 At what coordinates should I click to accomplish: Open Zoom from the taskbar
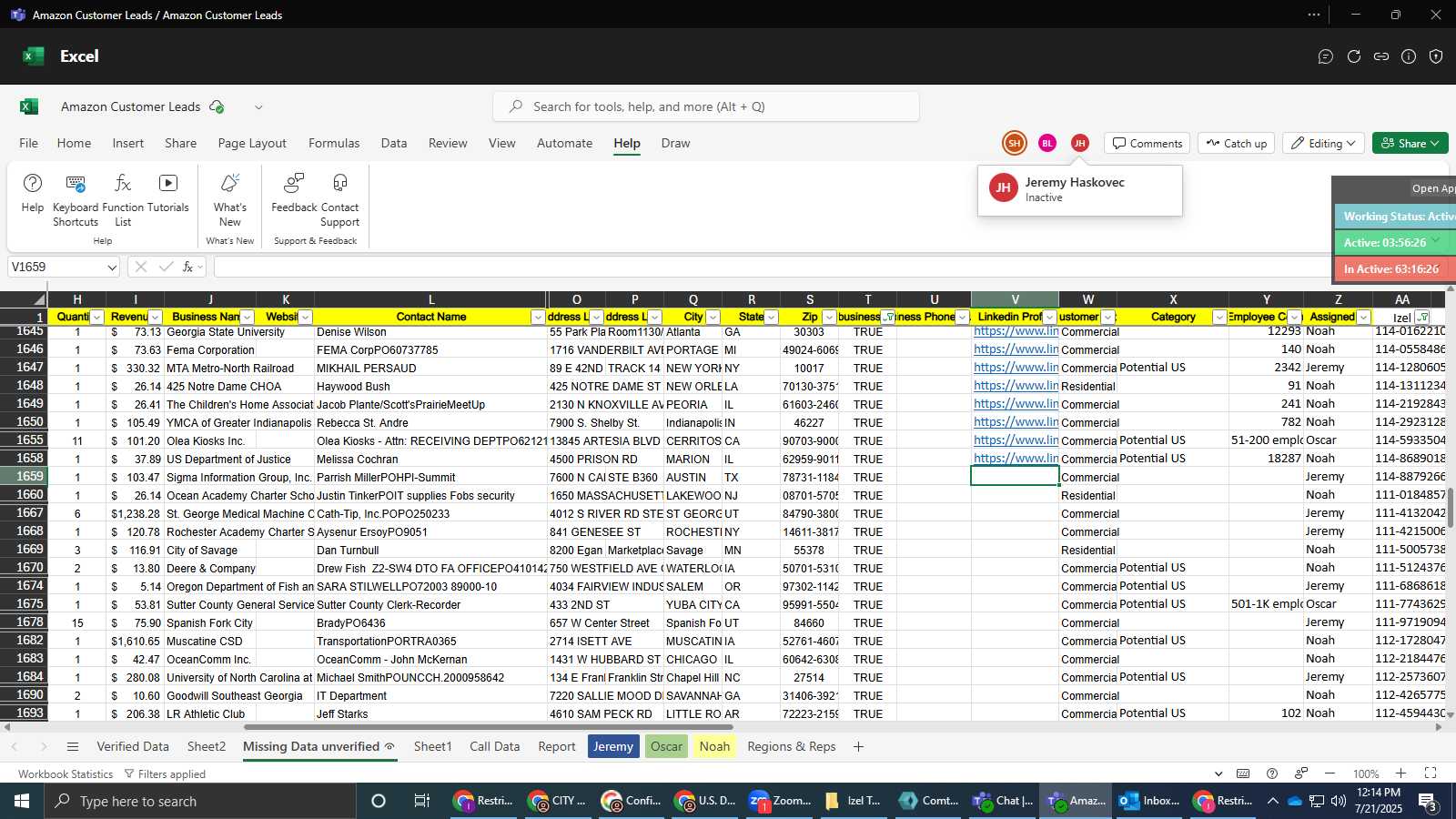[780, 801]
